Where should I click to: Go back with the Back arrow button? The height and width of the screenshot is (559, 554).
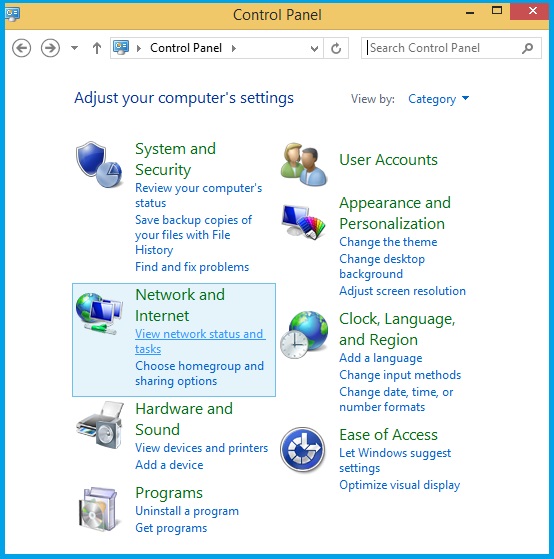21,48
